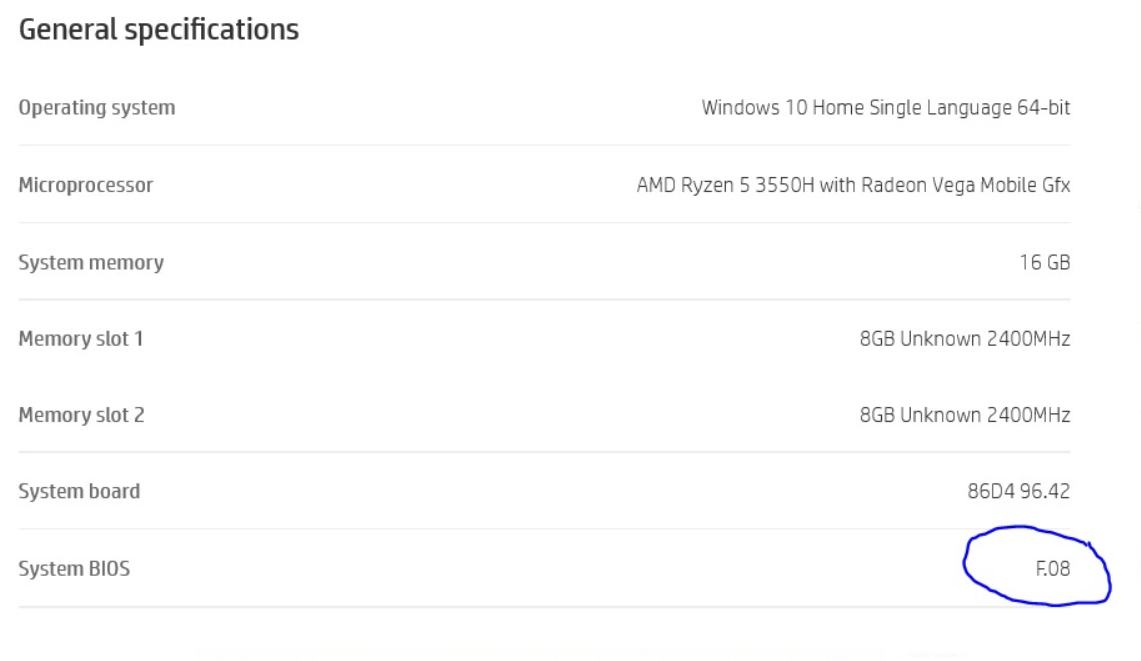Select the Operating system label
The image size is (1141, 661).
coord(97,108)
